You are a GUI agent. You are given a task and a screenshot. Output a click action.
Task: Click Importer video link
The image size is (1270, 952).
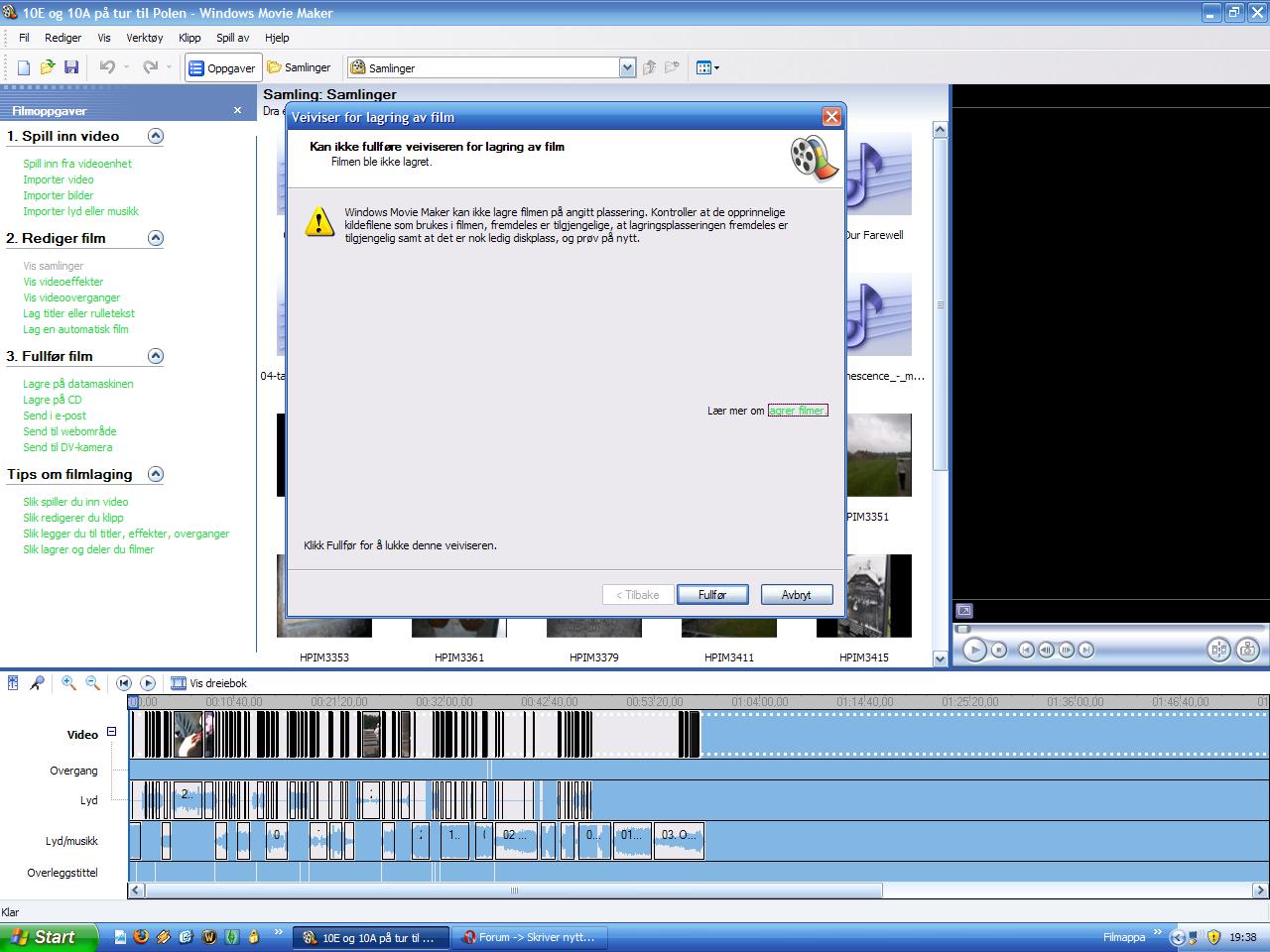59,179
